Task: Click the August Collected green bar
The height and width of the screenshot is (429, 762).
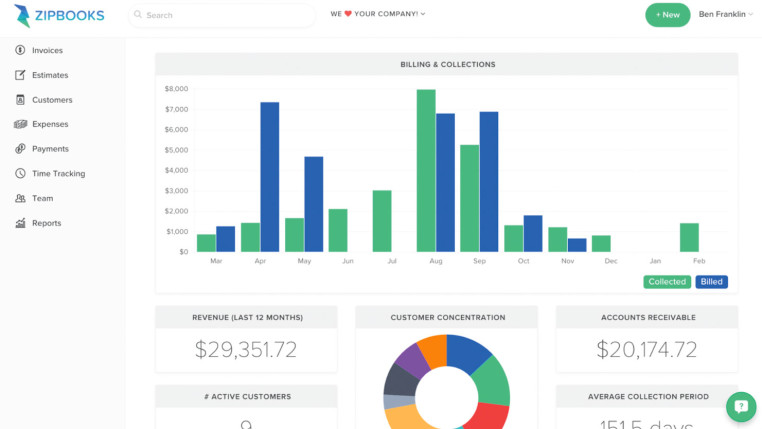Action: [x=426, y=170]
